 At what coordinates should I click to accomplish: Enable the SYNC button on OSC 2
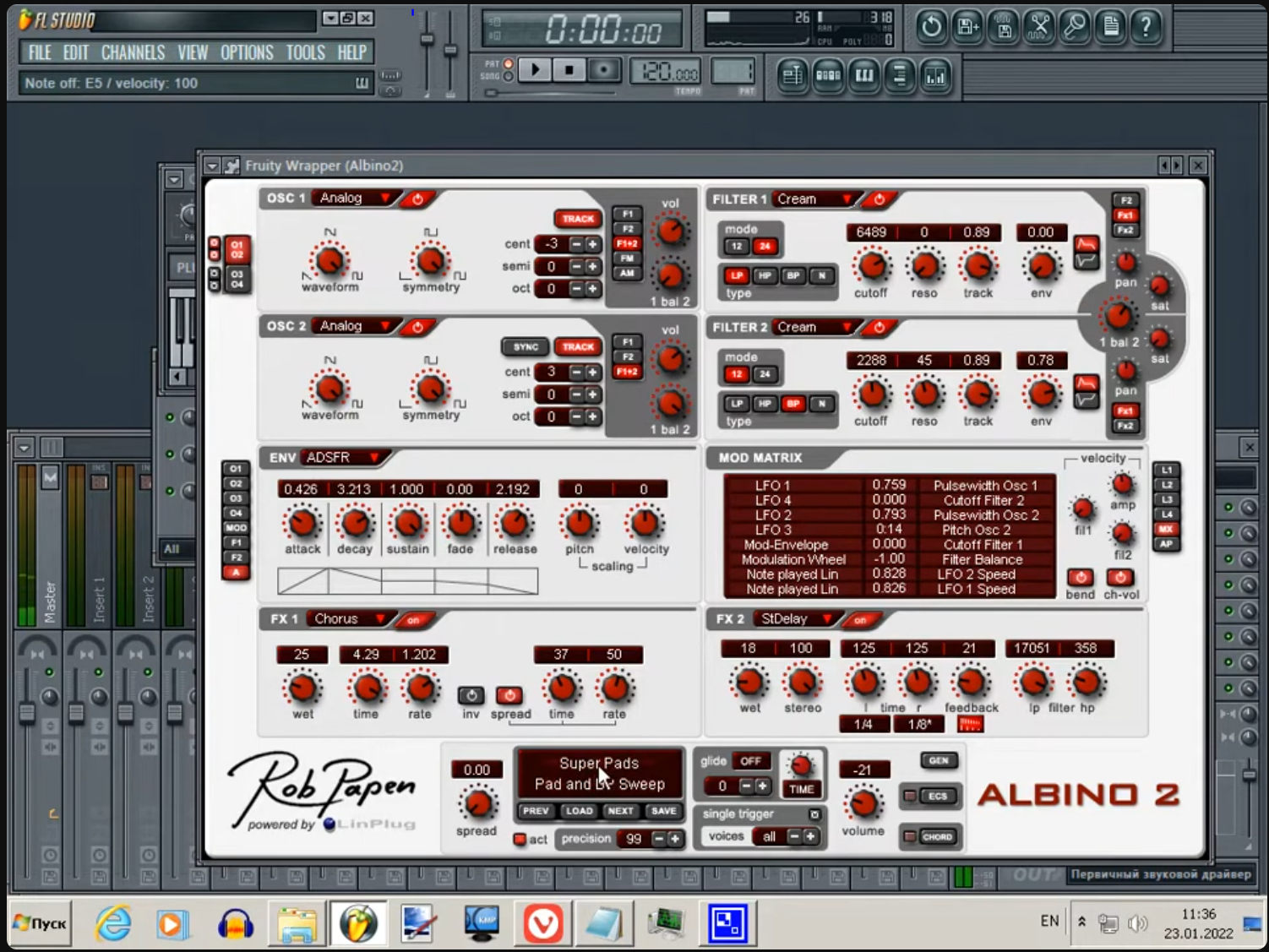[x=525, y=347]
